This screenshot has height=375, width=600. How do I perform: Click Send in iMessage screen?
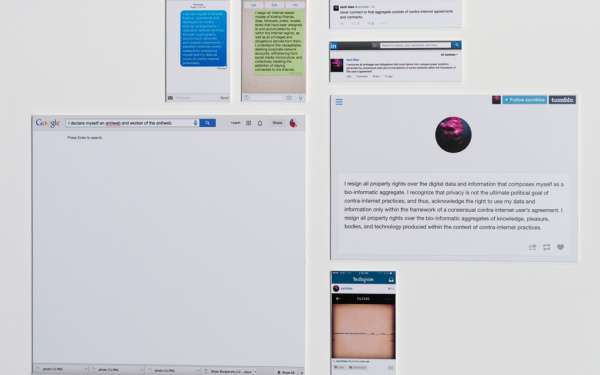click(224, 98)
